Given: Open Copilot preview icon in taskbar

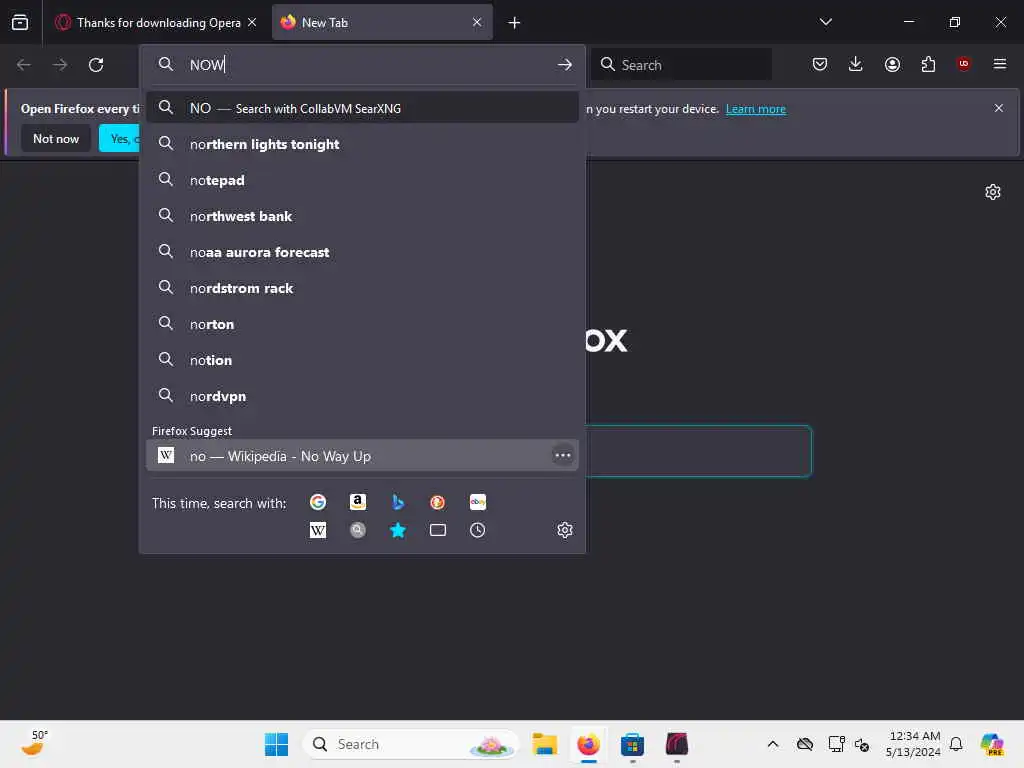Looking at the screenshot, I should pos(992,744).
